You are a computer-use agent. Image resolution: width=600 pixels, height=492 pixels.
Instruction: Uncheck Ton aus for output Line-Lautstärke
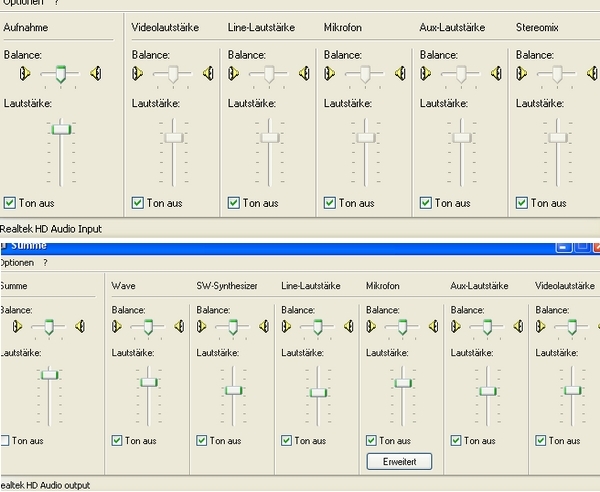286,440
